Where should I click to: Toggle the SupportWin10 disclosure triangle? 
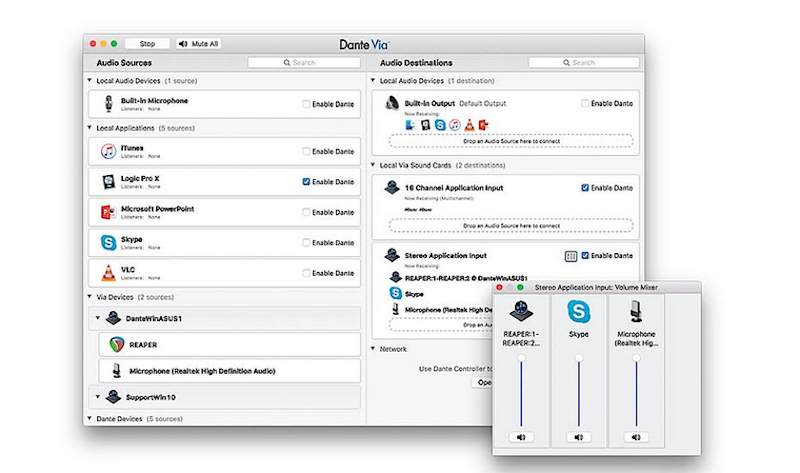tap(97, 396)
